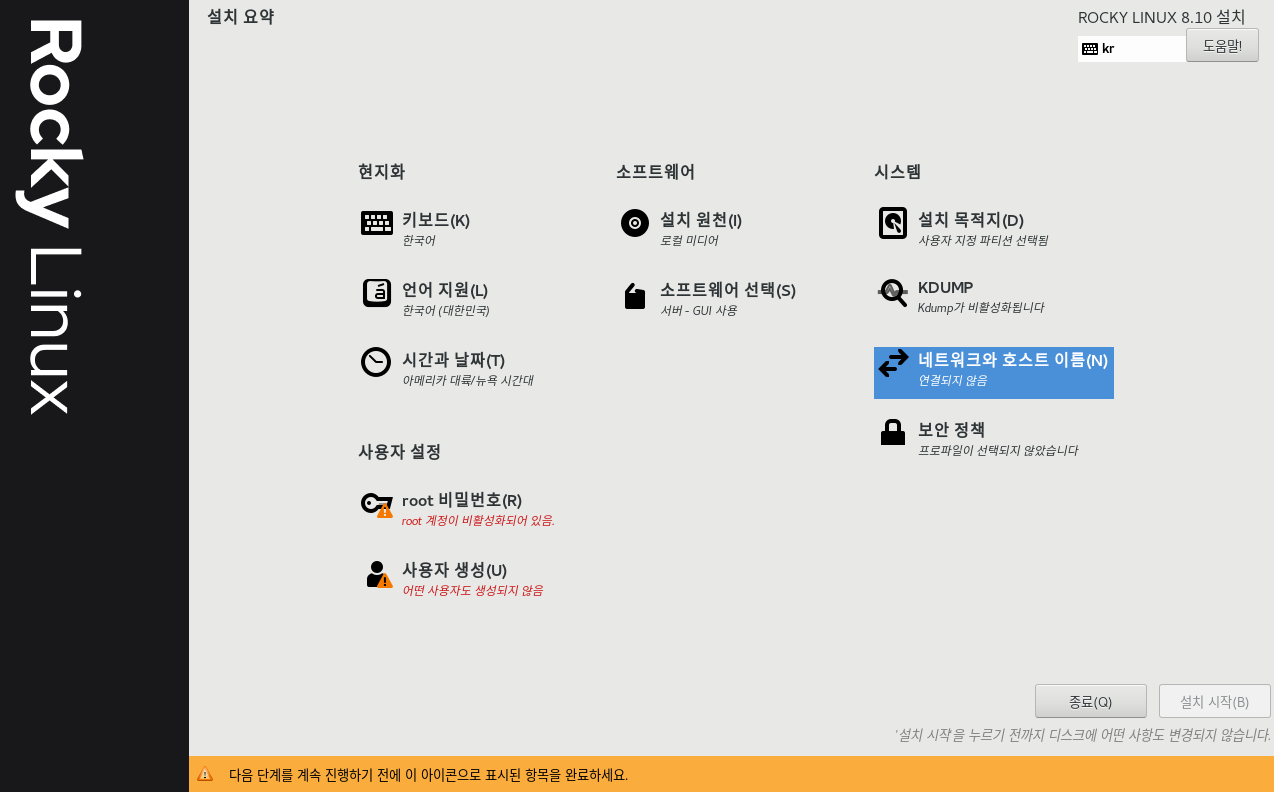Click the 시스템 section heading
This screenshot has width=1274, height=792.
click(x=897, y=171)
